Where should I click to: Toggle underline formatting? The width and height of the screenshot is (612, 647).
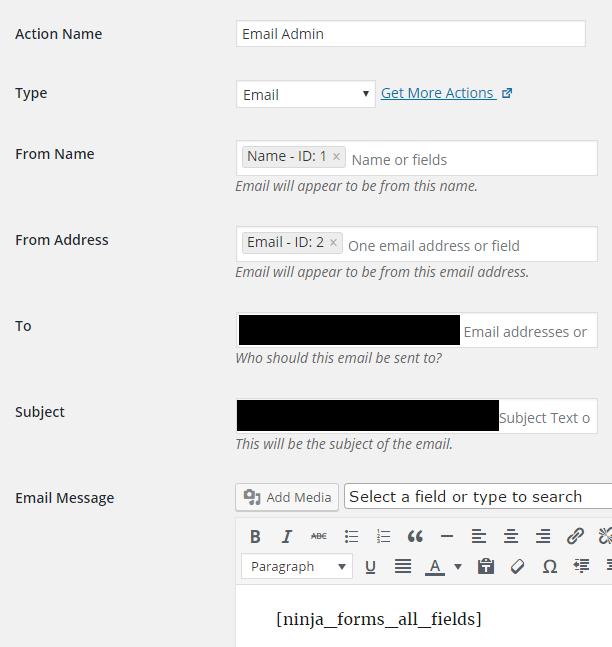[370, 566]
